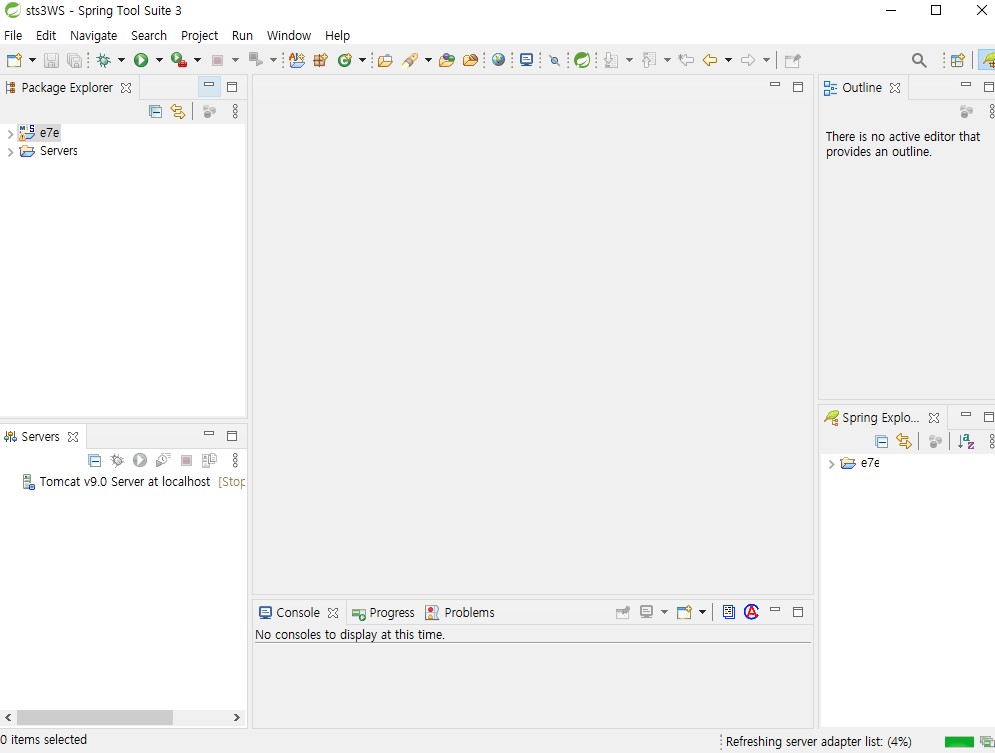This screenshot has height=753, width=995.
Task: Open the Navigate menu
Action: (93, 36)
